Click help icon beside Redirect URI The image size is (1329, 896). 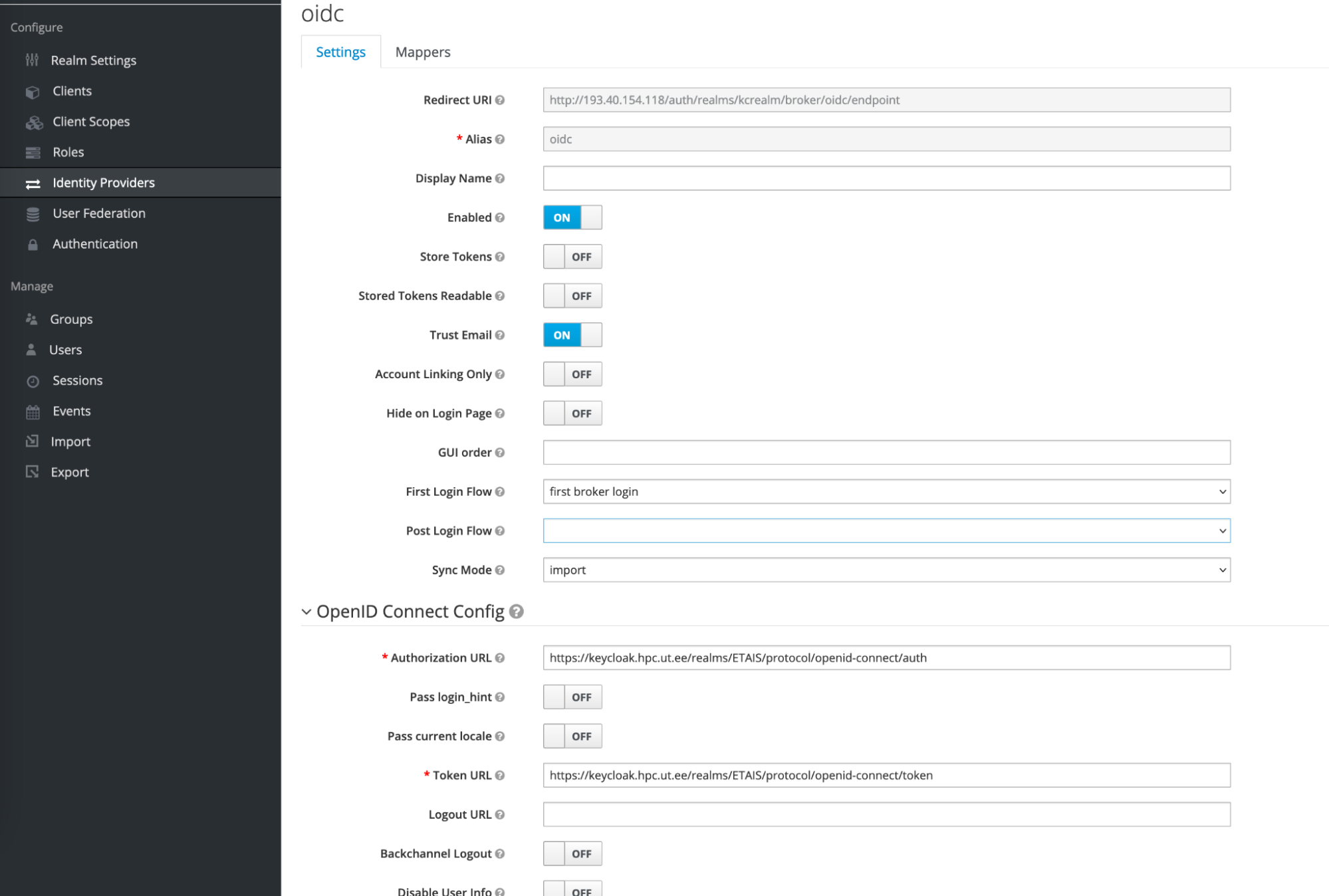[500, 100]
